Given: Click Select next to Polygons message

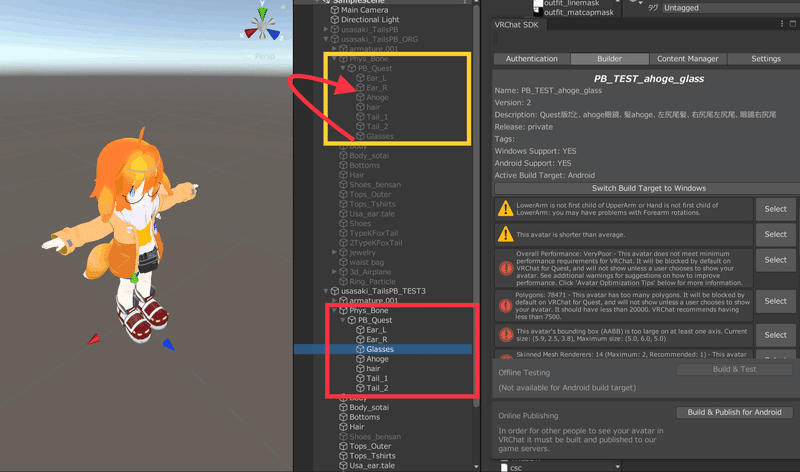Looking at the screenshot, I should [x=776, y=301].
